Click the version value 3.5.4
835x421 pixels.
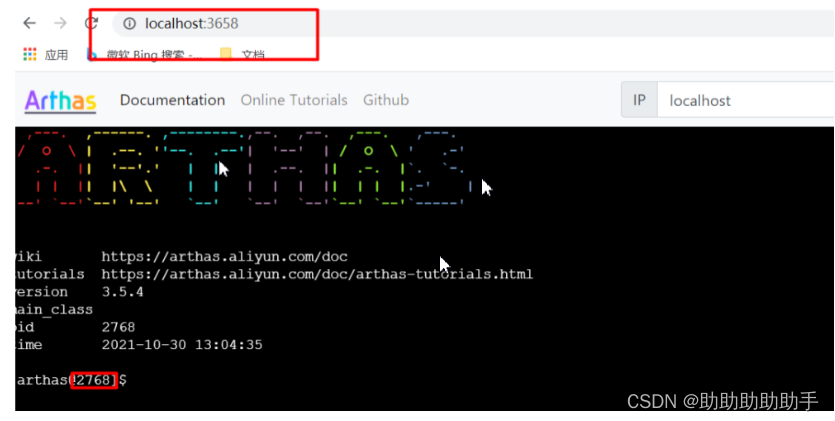tap(122, 292)
